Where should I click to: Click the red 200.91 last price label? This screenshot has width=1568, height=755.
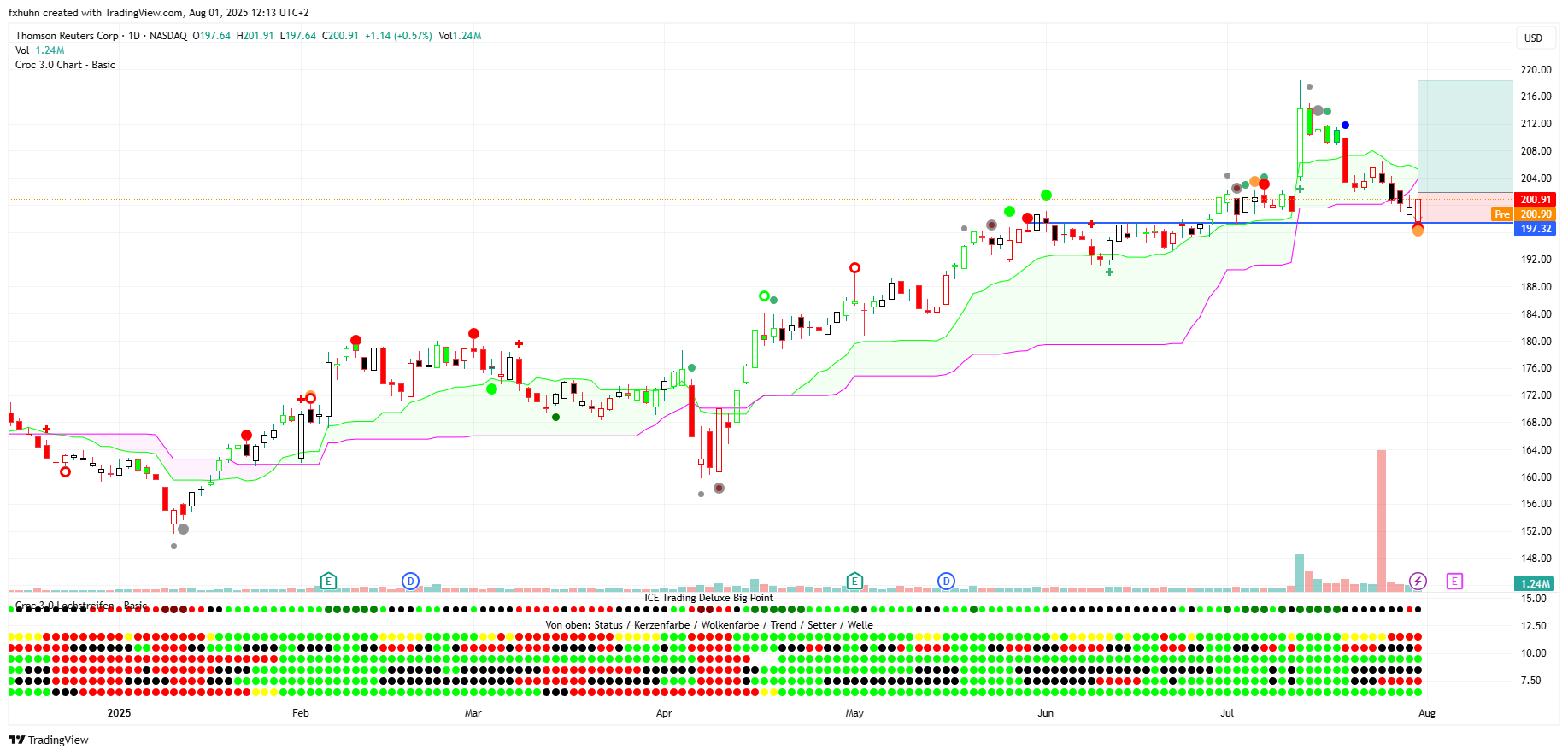click(x=1536, y=200)
